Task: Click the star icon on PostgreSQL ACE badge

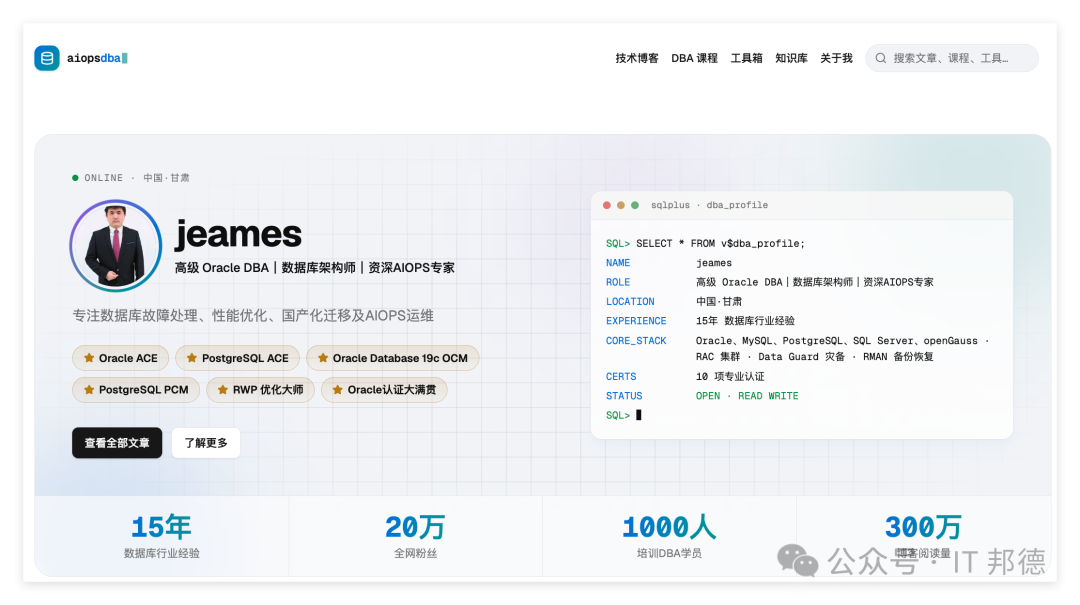Action: 191,358
